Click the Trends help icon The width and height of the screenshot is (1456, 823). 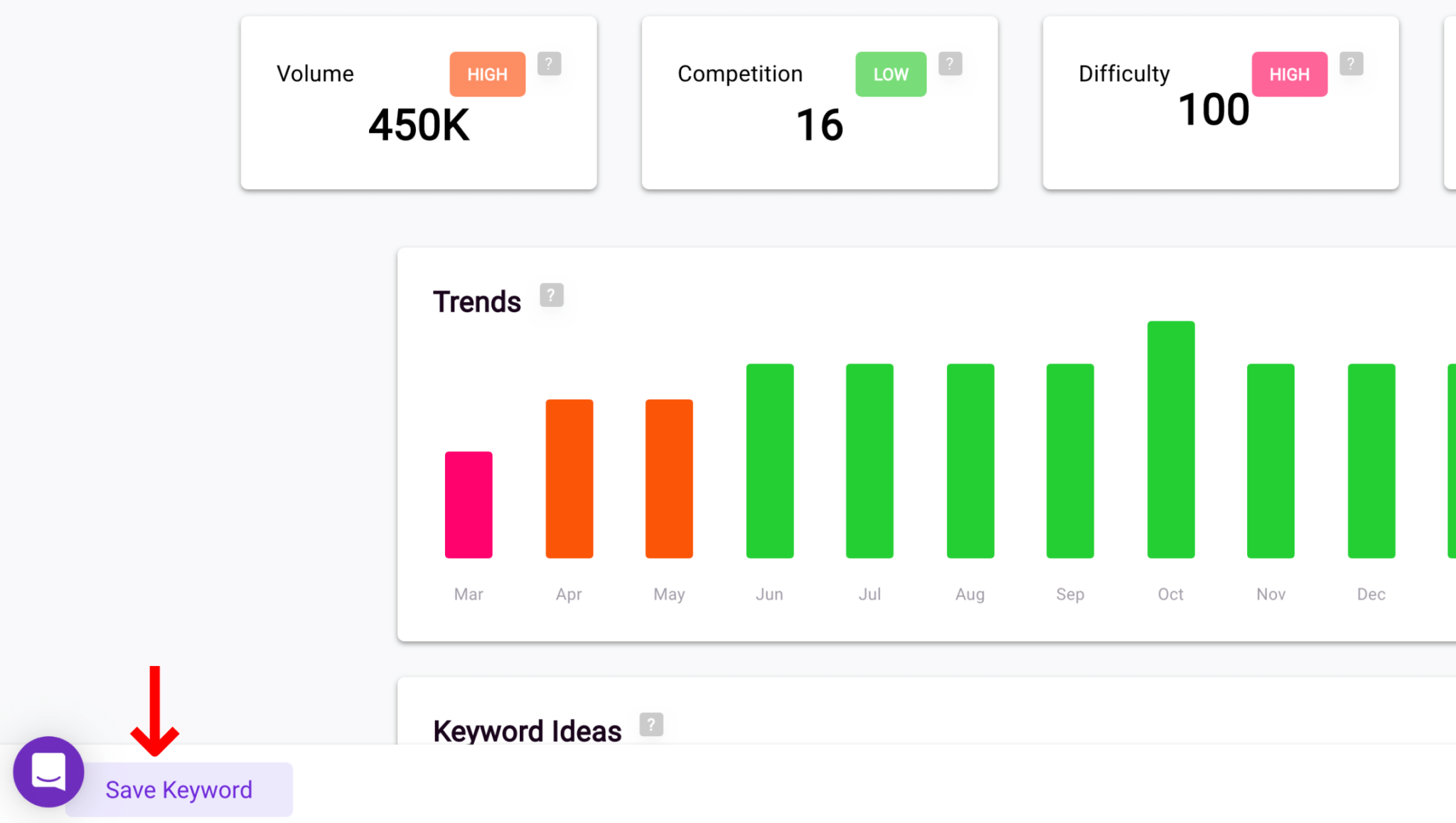tap(551, 295)
